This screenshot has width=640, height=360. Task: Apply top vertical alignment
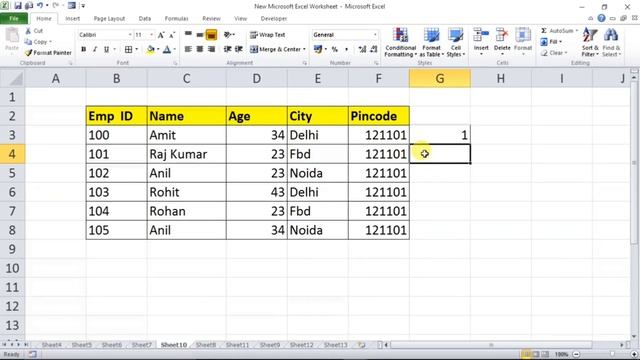[x=188, y=34]
